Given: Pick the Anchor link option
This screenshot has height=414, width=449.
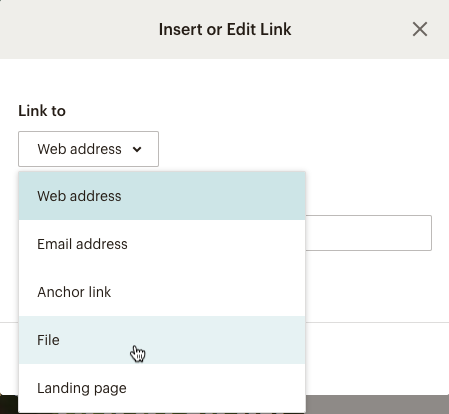Looking at the screenshot, I should [x=162, y=292].
